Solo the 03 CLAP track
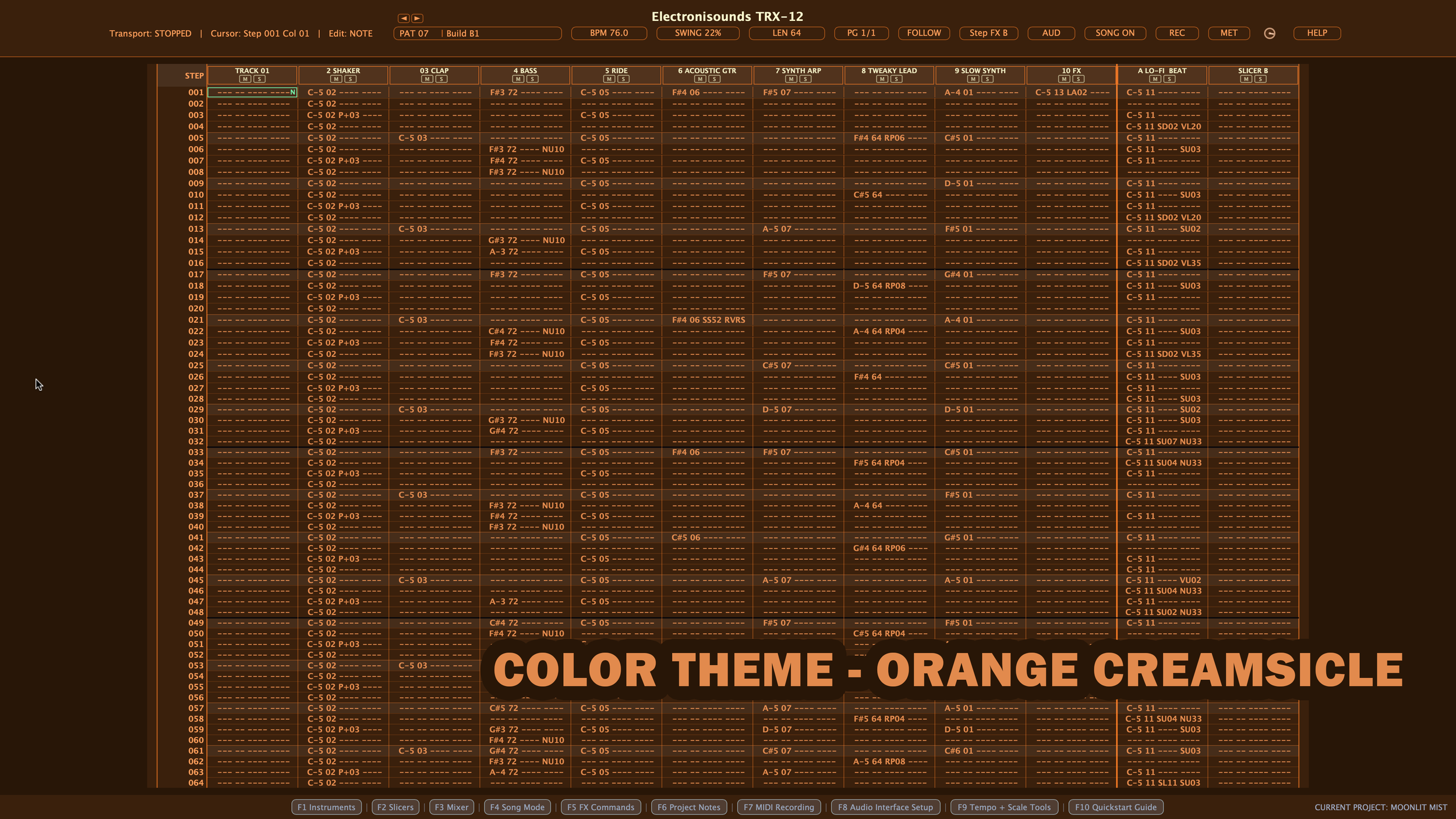The width and height of the screenshot is (1456, 819). pos(441,79)
